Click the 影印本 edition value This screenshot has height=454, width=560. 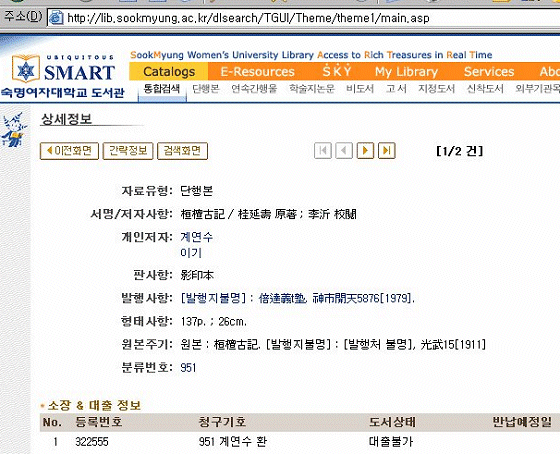197,275
